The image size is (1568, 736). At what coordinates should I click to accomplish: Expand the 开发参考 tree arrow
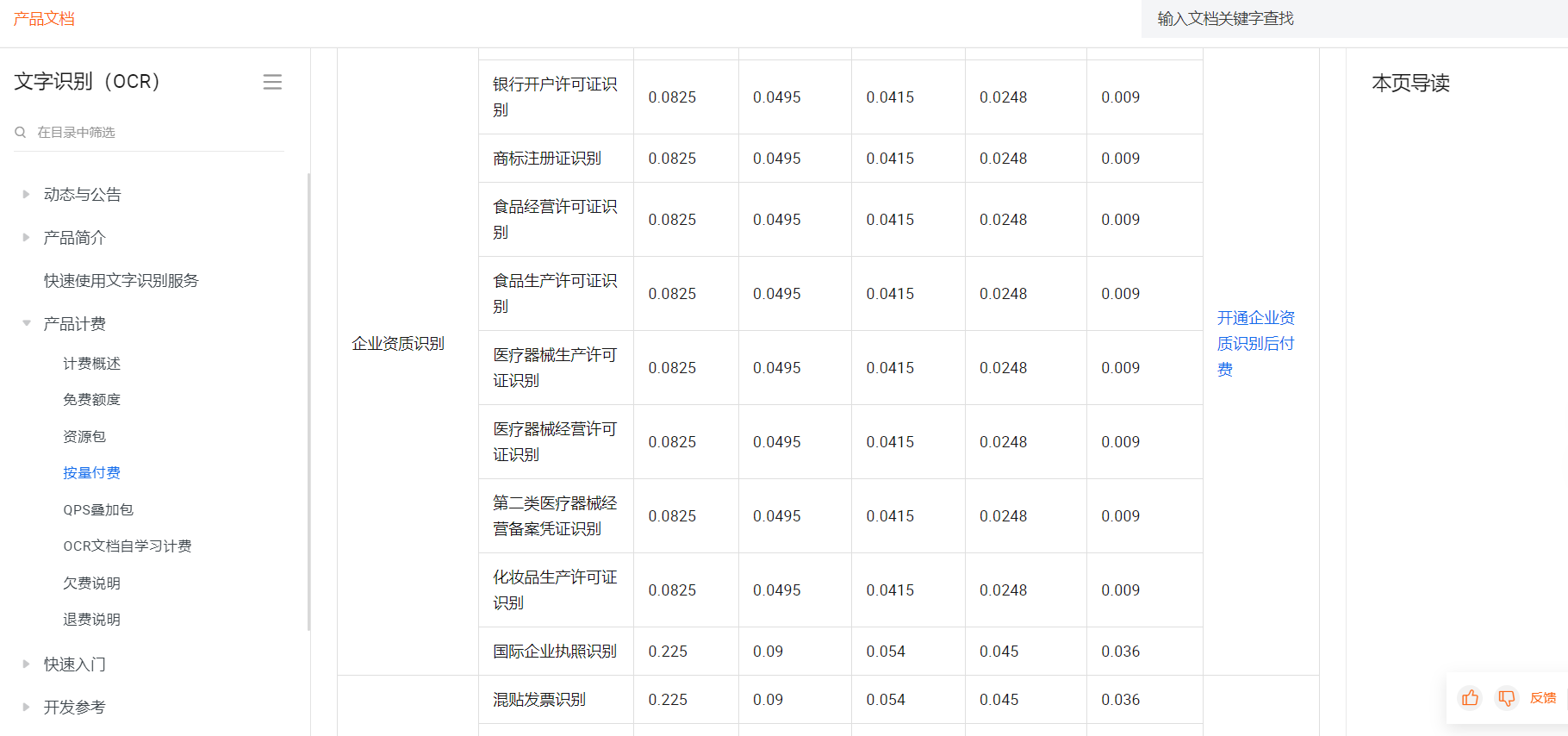pyautogui.click(x=26, y=707)
